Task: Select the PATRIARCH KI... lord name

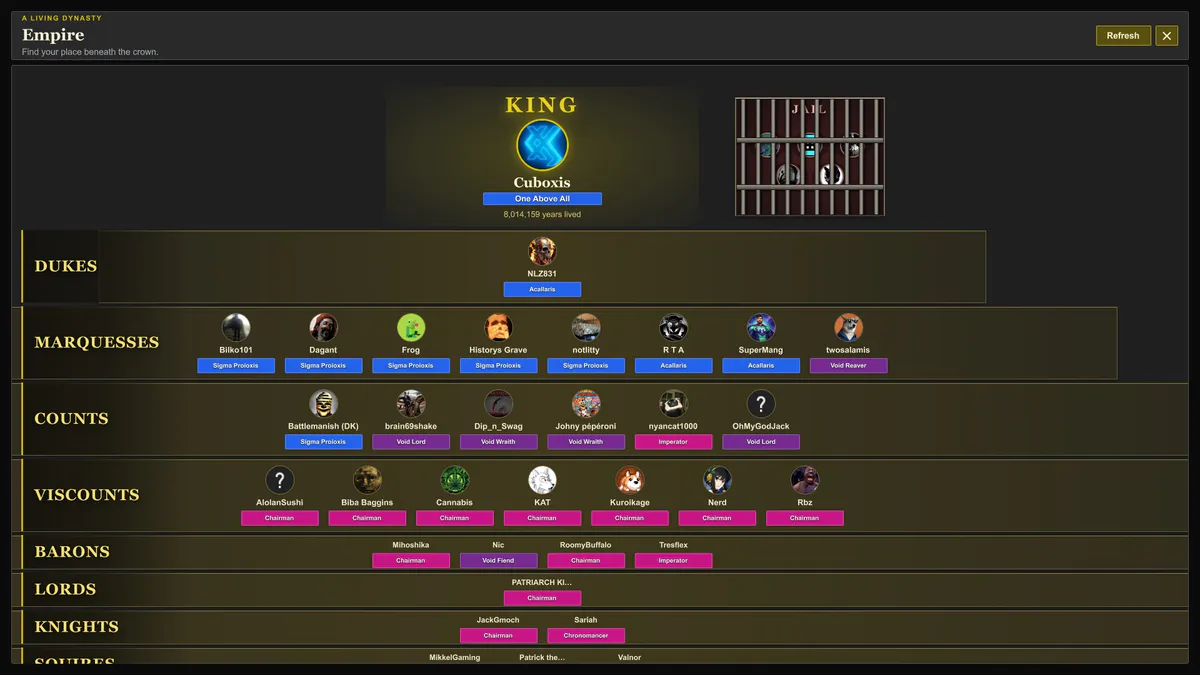Action: (x=542, y=582)
